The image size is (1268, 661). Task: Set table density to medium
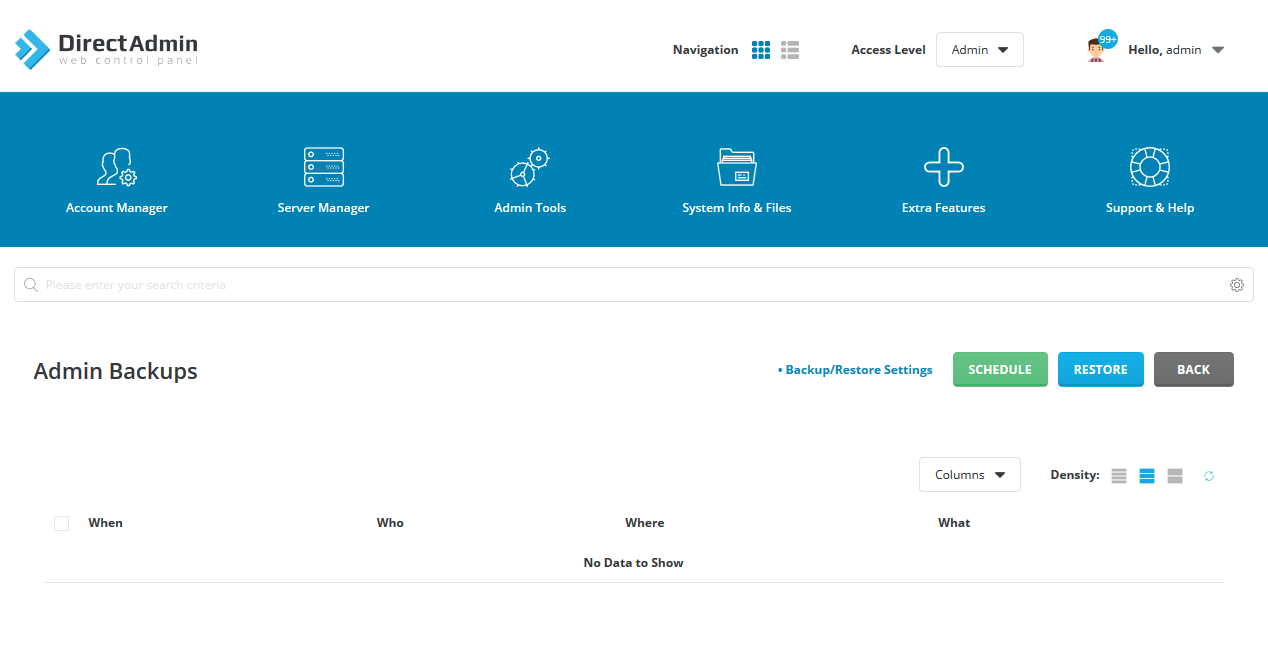(x=1147, y=476)
